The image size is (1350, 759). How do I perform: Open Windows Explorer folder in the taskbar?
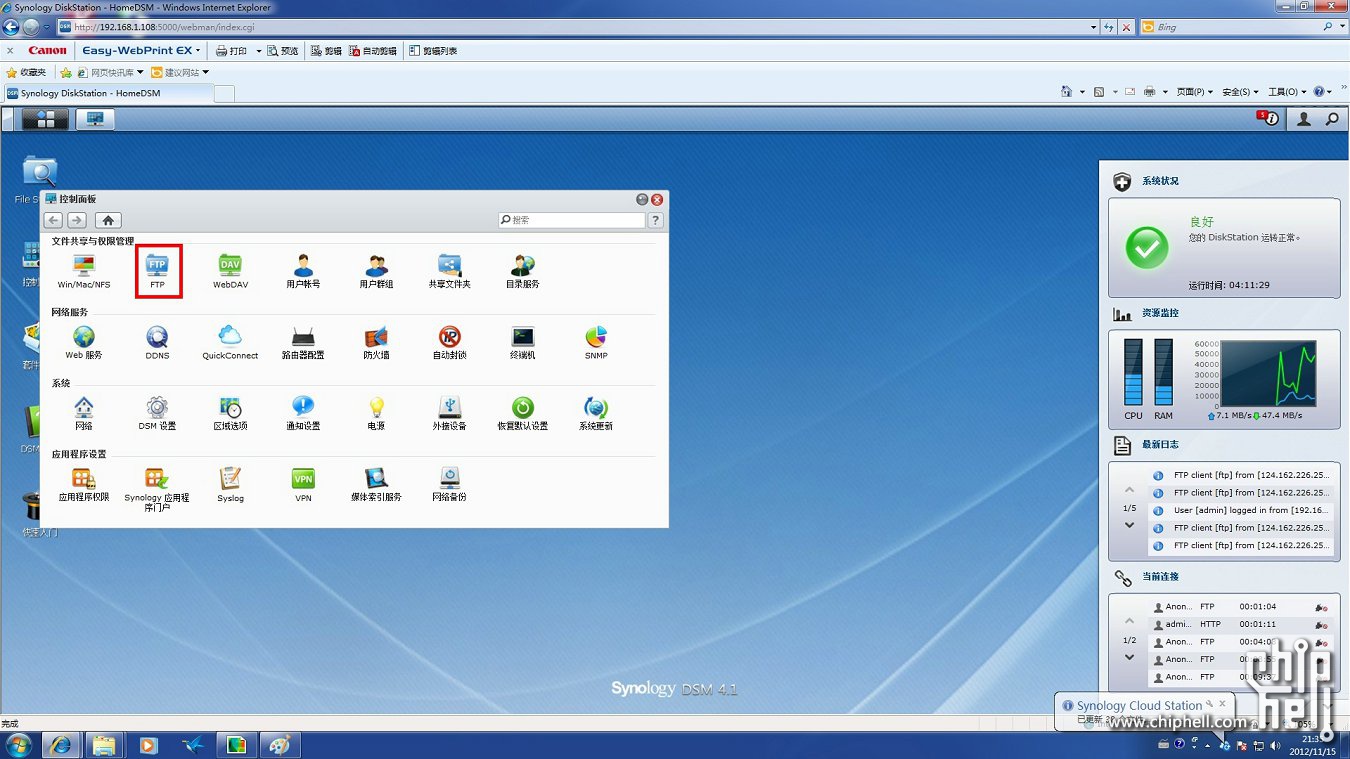click(104, 745)
